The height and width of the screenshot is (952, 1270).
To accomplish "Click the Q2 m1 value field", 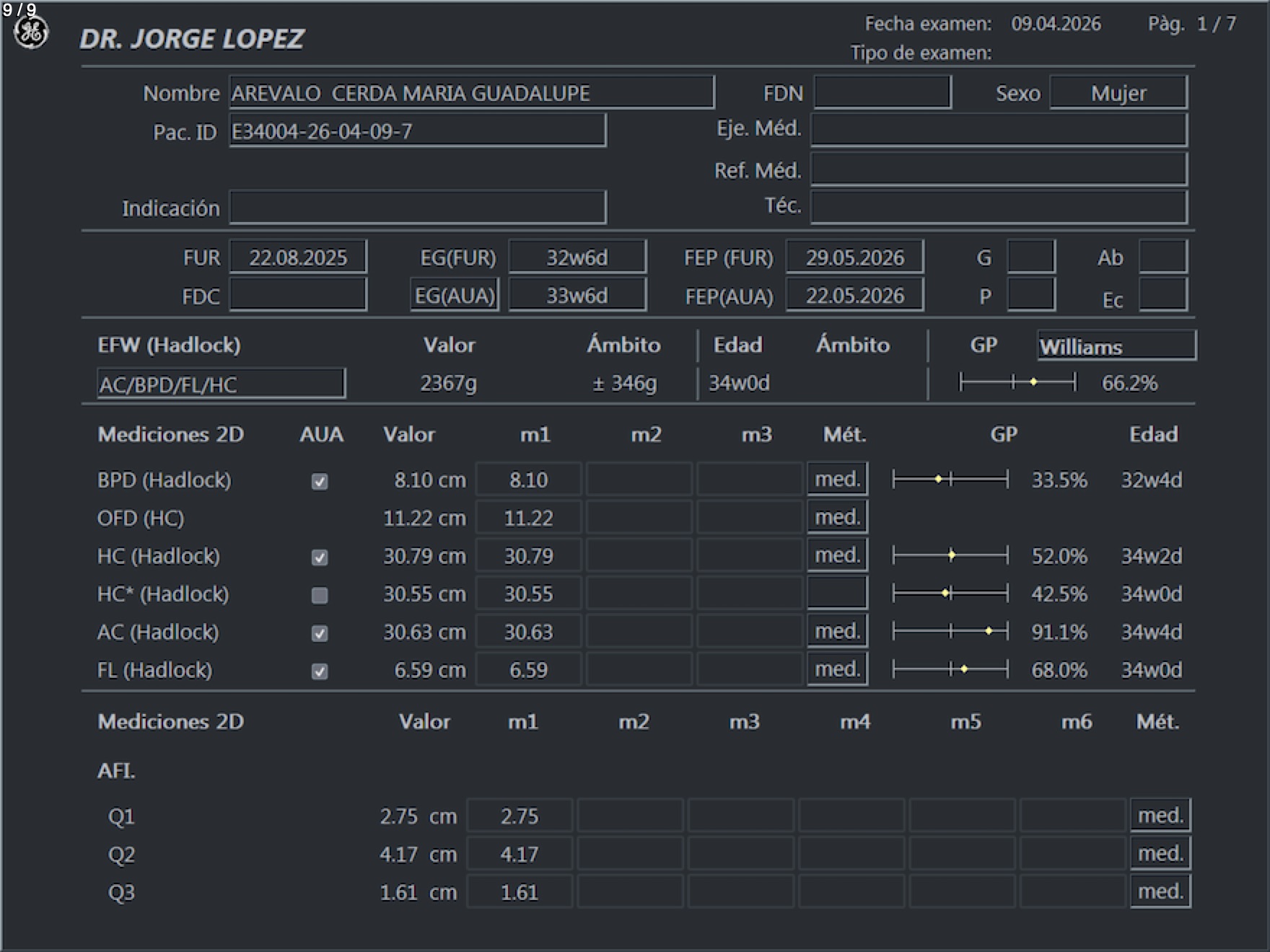I will (x=520, y=855).
